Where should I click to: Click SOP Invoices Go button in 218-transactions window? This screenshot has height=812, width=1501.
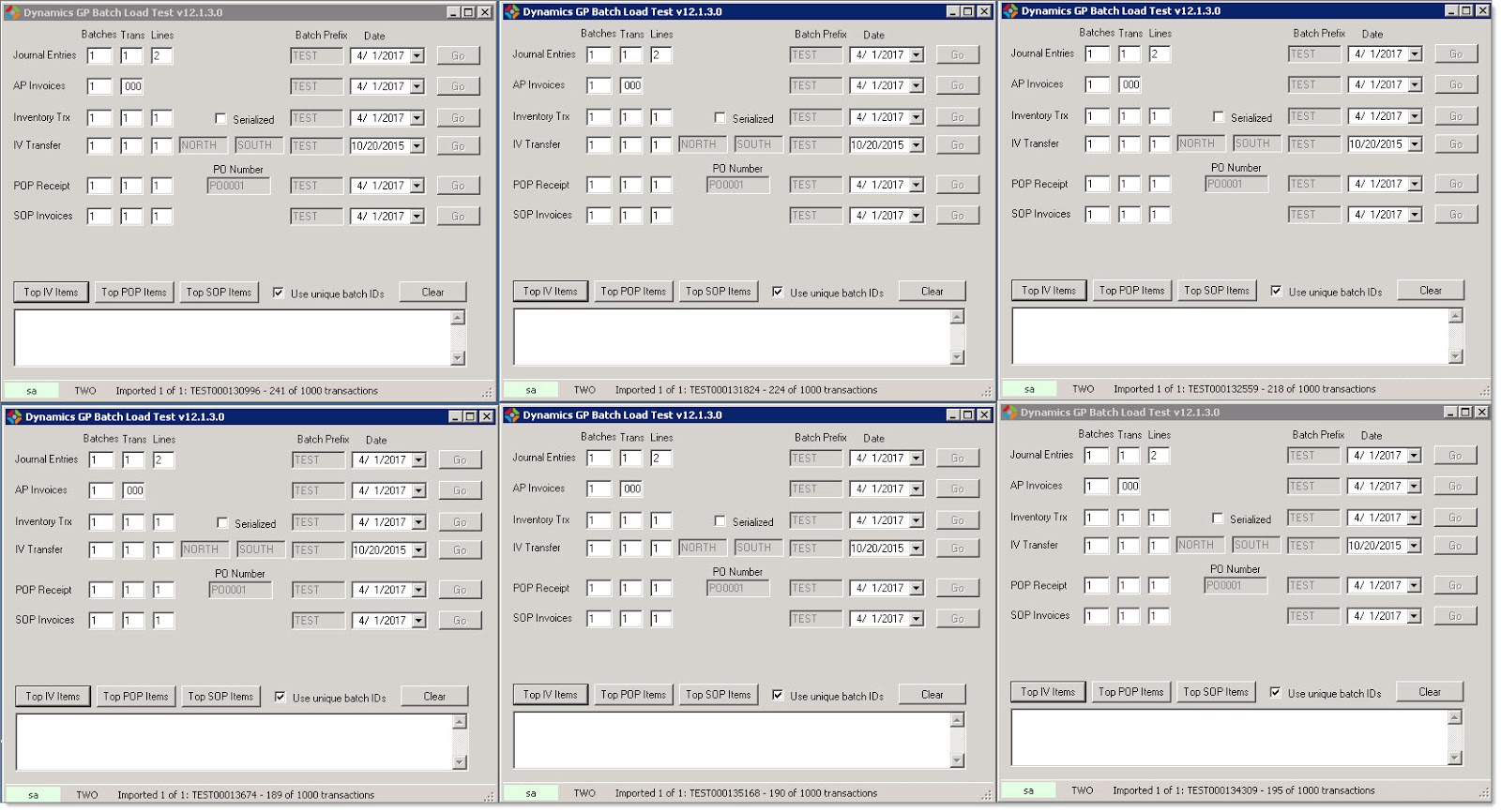1456,215
